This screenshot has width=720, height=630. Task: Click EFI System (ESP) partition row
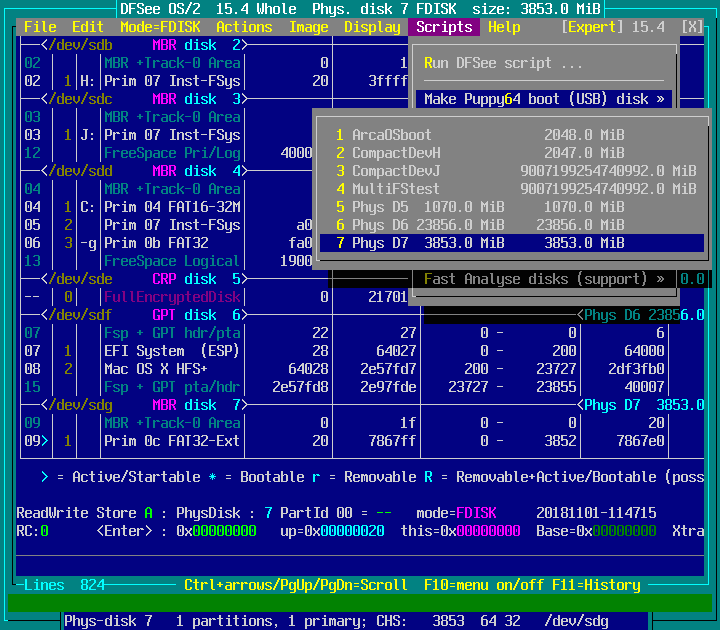coord(172,351)
